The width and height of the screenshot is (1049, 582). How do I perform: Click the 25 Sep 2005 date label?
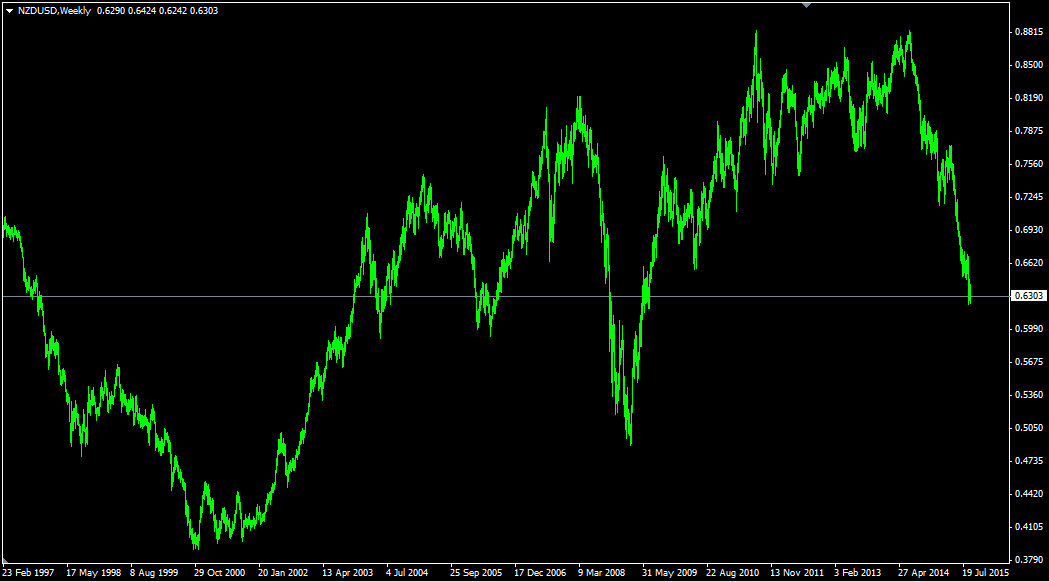tap(476, 573)
